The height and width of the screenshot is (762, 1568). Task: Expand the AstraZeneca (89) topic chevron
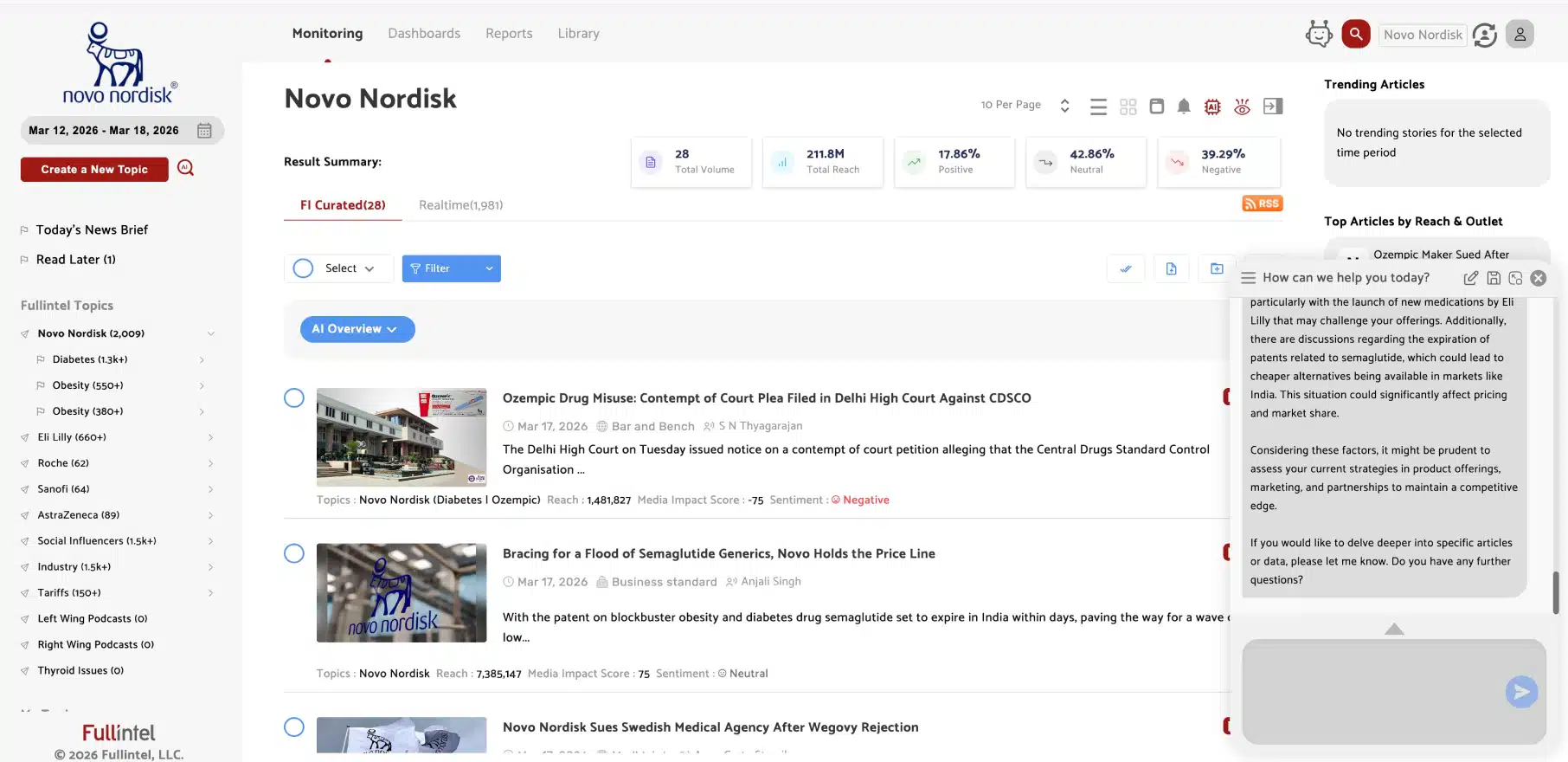210,515
